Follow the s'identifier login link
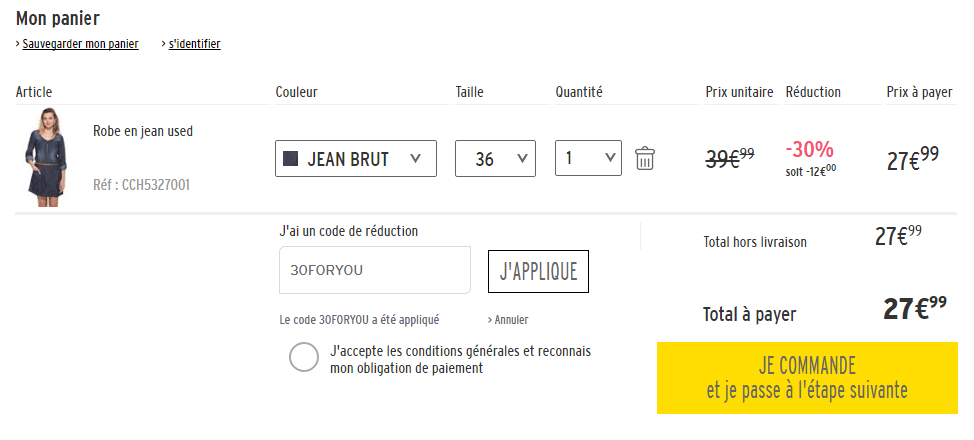This screenshot has height=440, width=974. pos(195,44)
